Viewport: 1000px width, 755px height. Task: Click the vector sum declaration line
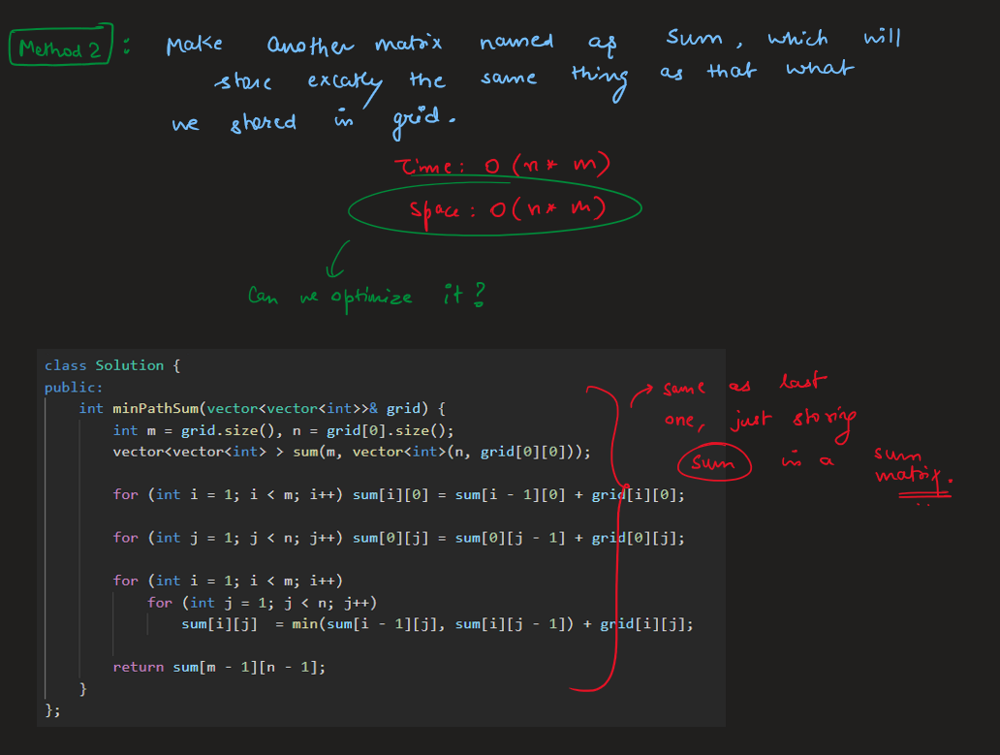351,451
